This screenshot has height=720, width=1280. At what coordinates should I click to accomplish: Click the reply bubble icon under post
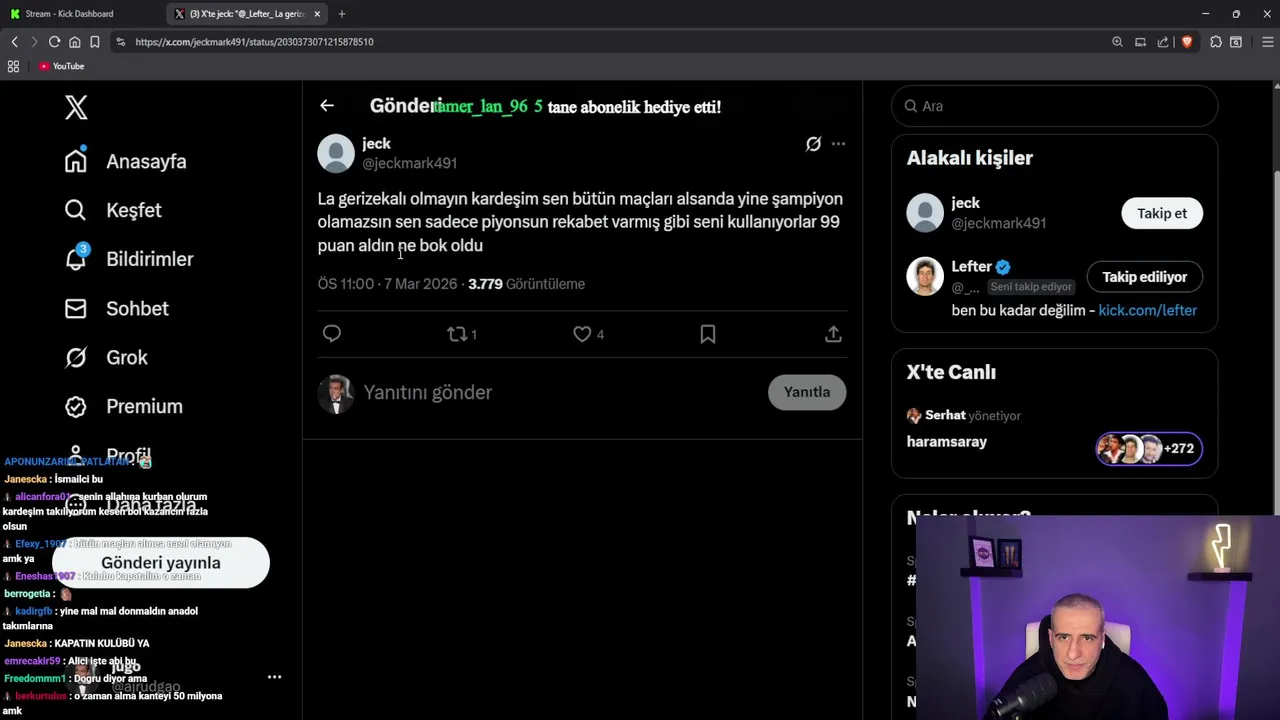click(332, 334)
